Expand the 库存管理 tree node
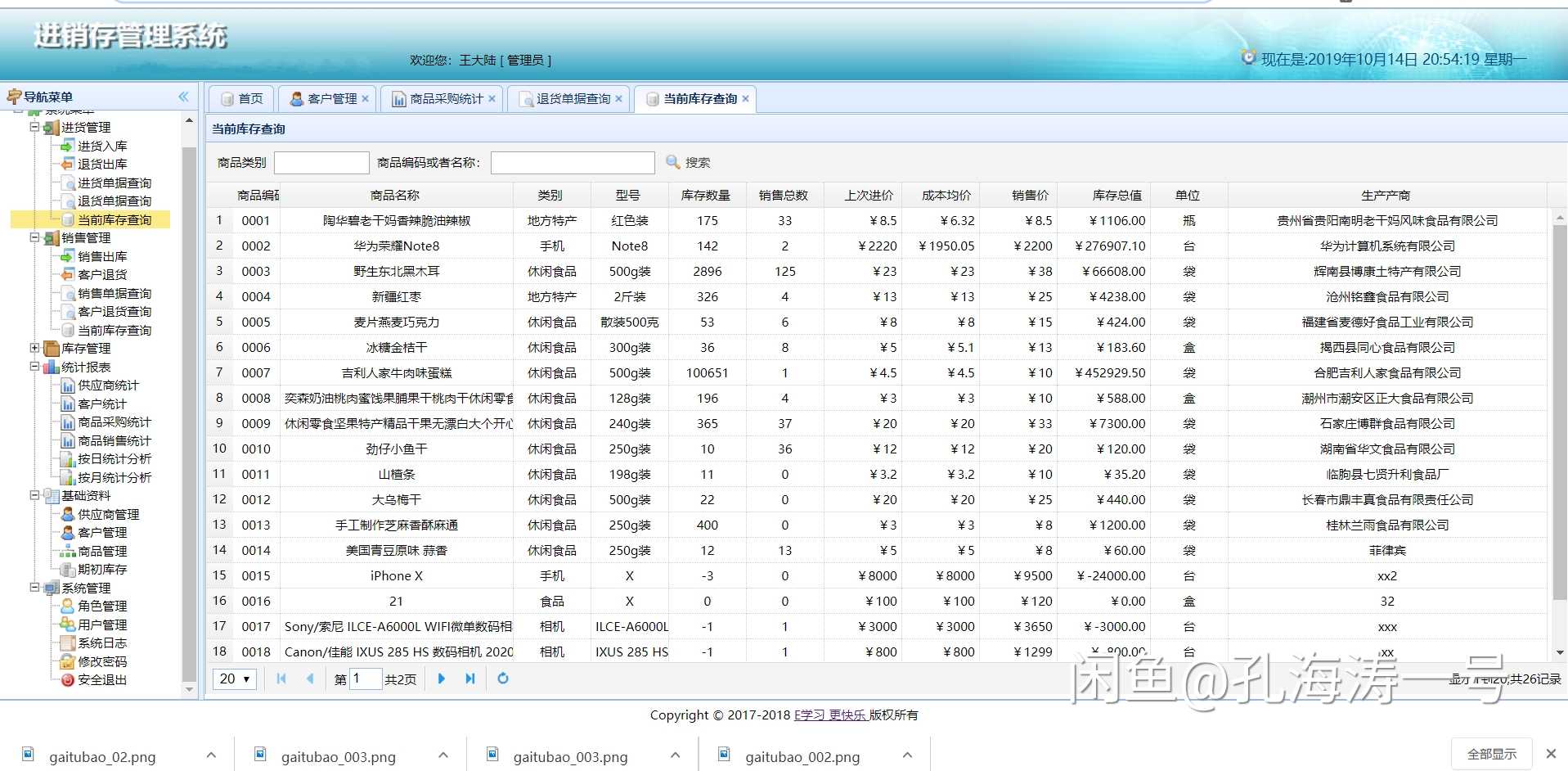 tap(34, 348)
